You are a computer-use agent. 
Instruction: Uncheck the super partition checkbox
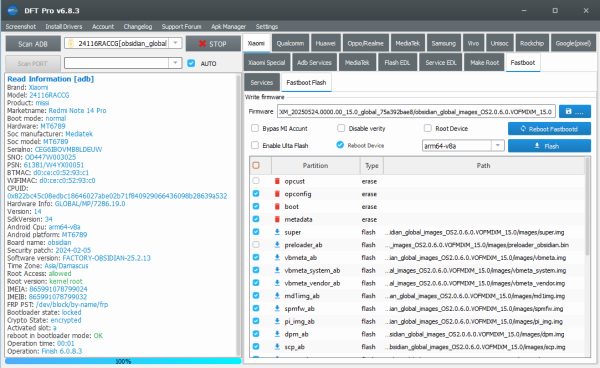pos(256,232)
